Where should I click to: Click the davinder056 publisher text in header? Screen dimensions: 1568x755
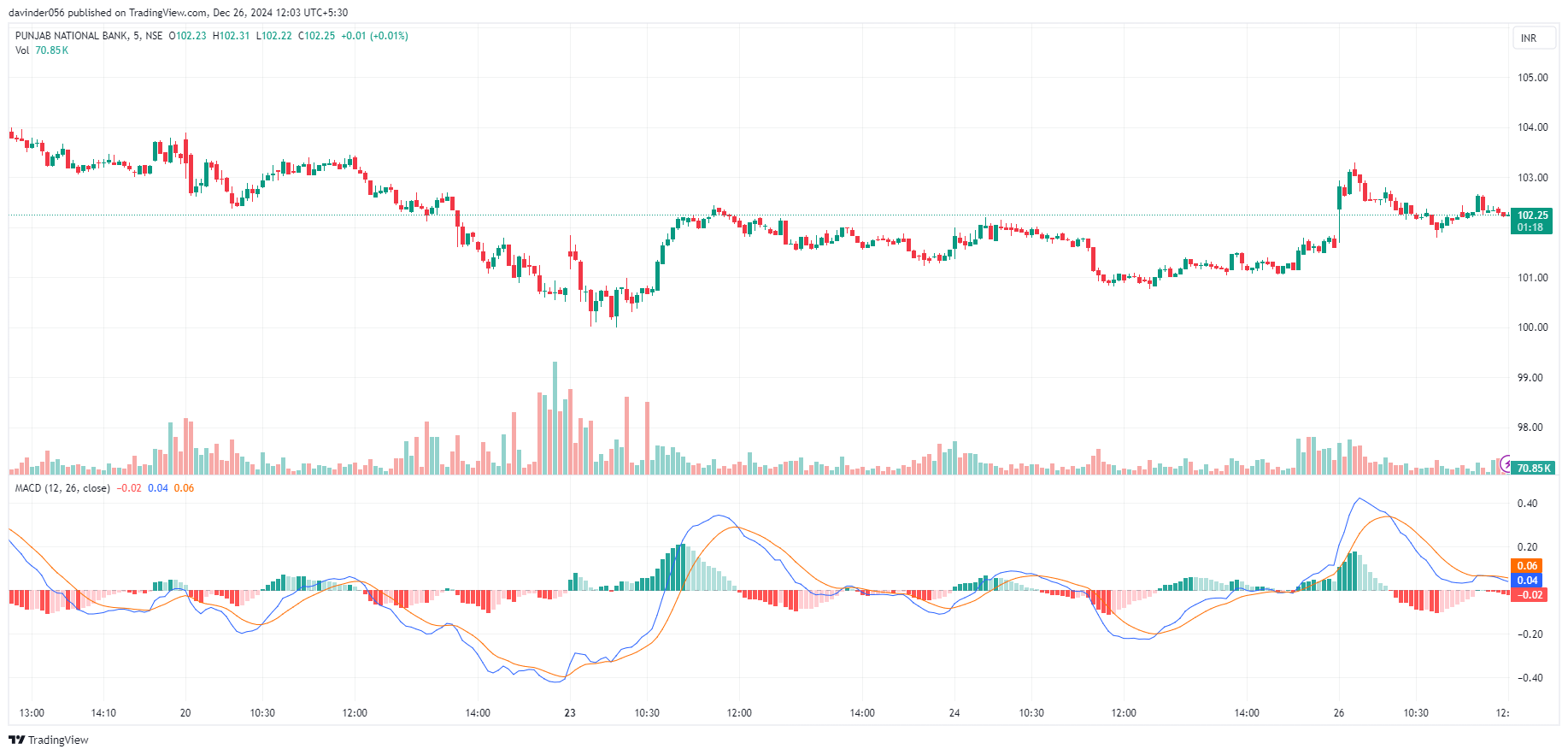[x=37, y=13]
